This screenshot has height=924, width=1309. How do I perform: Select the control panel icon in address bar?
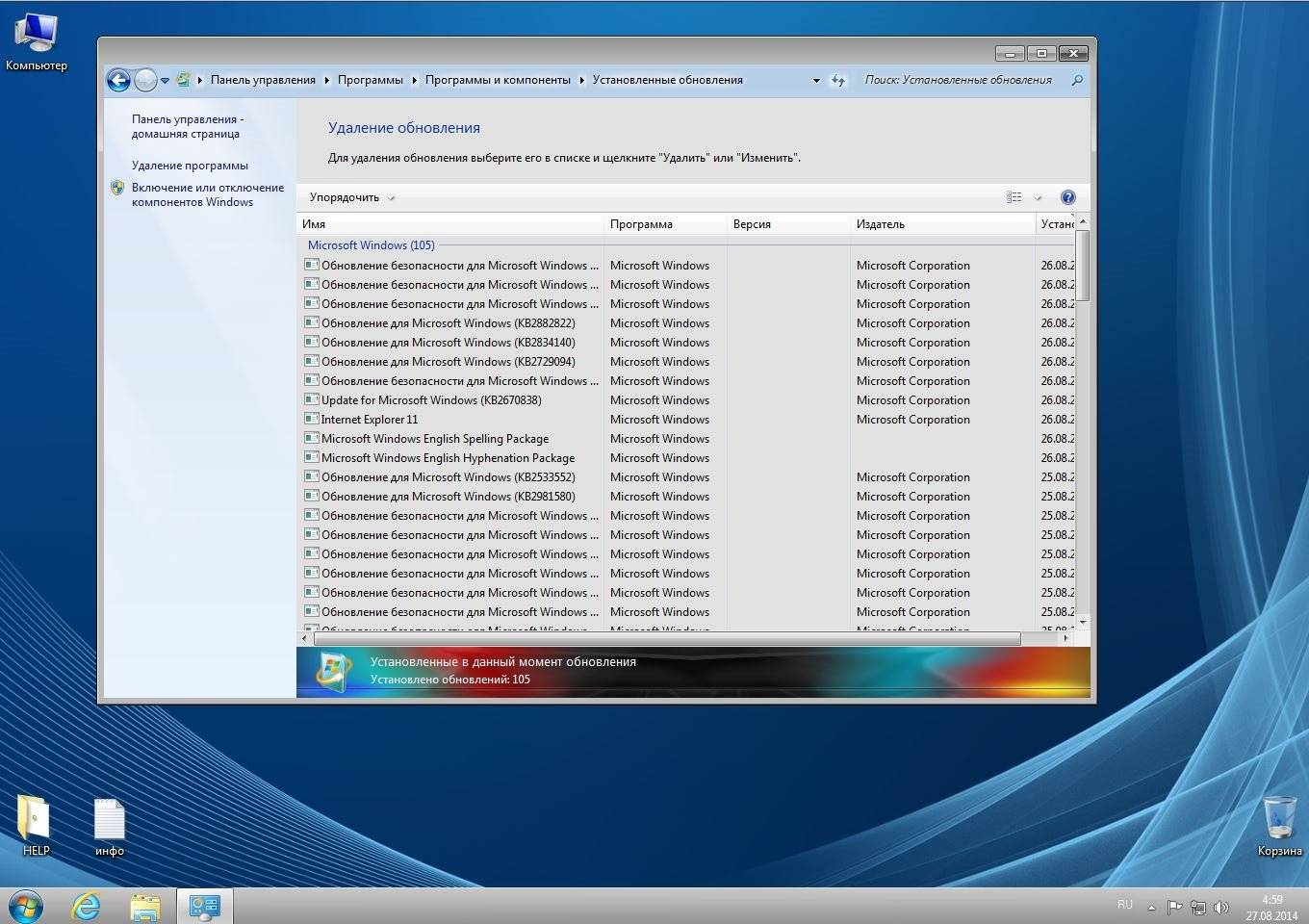click(183, 80)
